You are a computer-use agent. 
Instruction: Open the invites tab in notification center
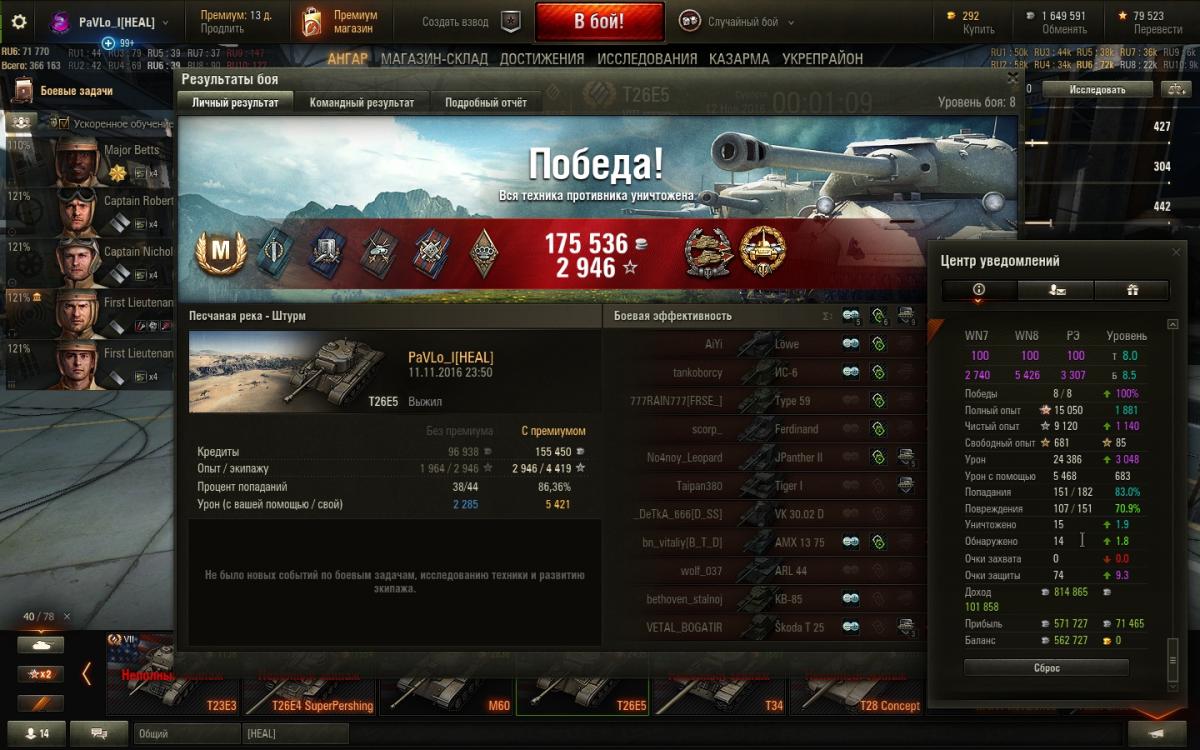click(x=1055, y=290)
